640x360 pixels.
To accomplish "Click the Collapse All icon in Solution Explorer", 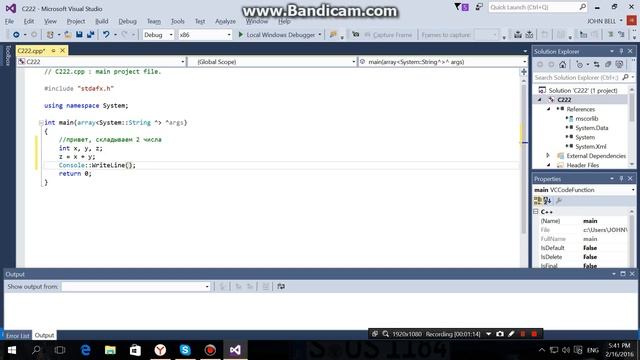I will click(x=608, y=64).
